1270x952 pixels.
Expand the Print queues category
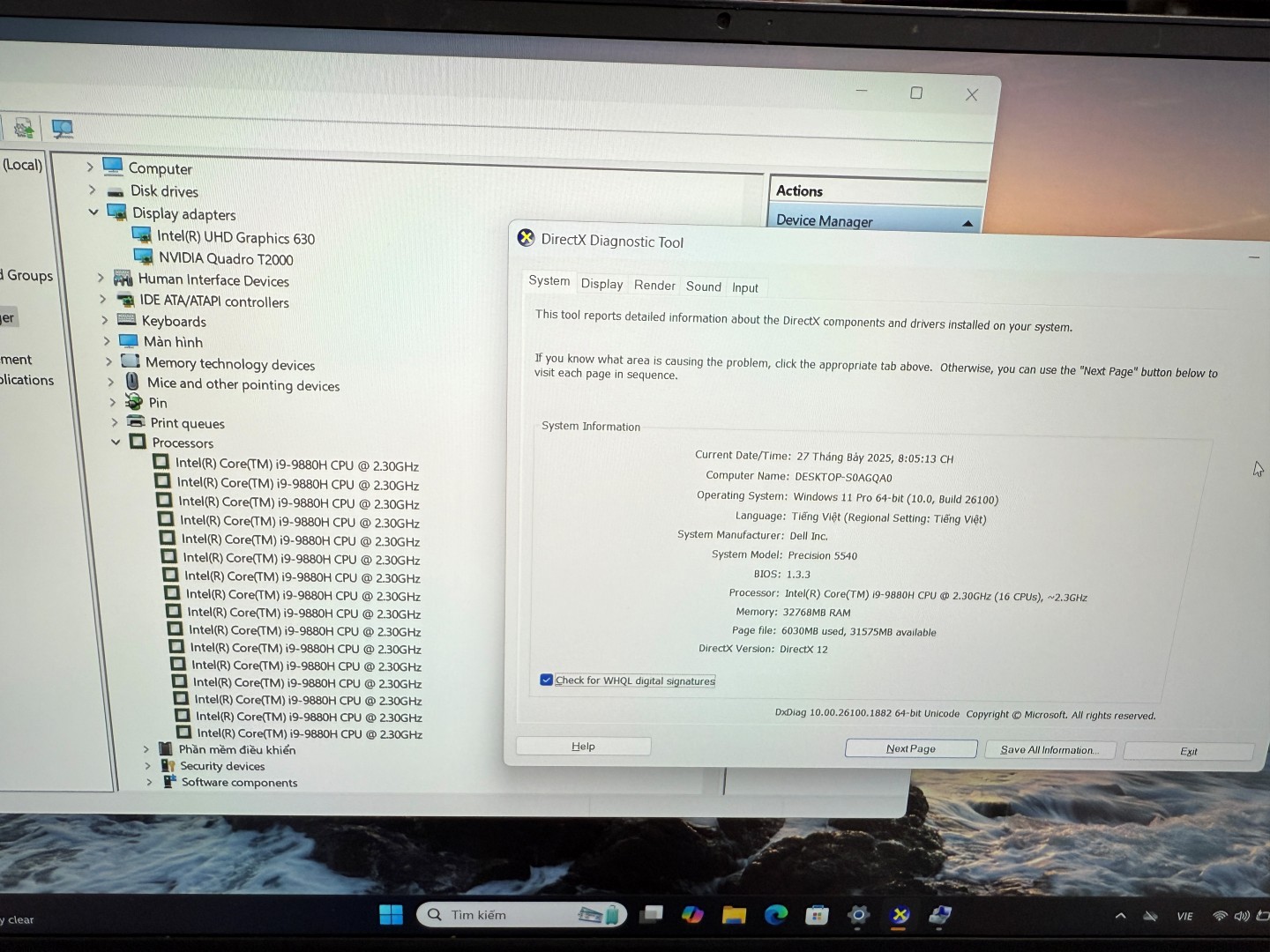(114, 422)
